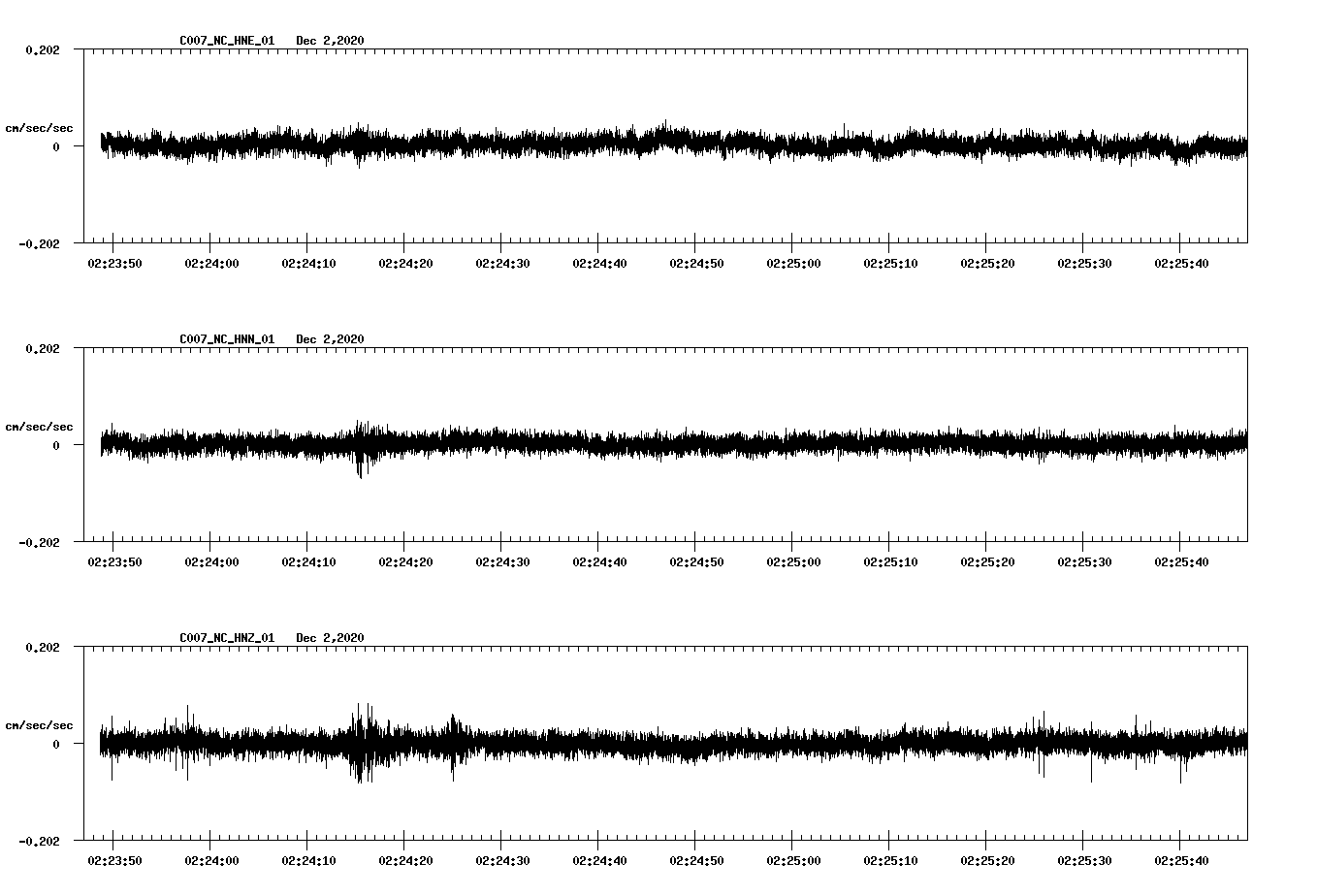This screenshot has width=1317, height=896.
Task: Select the Dec 2,2020 date on bottom trace
Action: [x=331, y=637]
